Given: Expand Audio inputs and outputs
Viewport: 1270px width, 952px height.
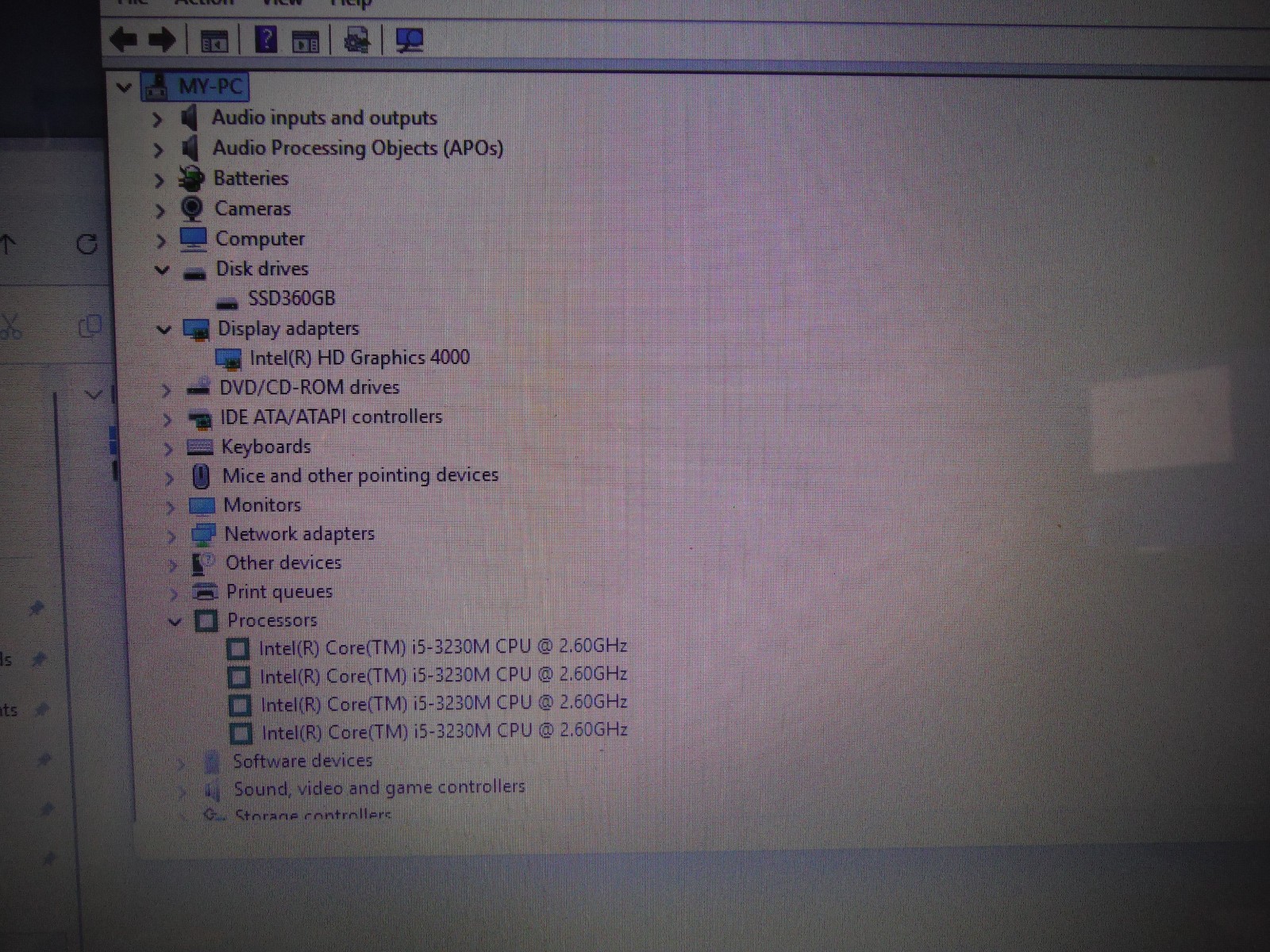Looking at the screenshot, I should tap(157, 119).
